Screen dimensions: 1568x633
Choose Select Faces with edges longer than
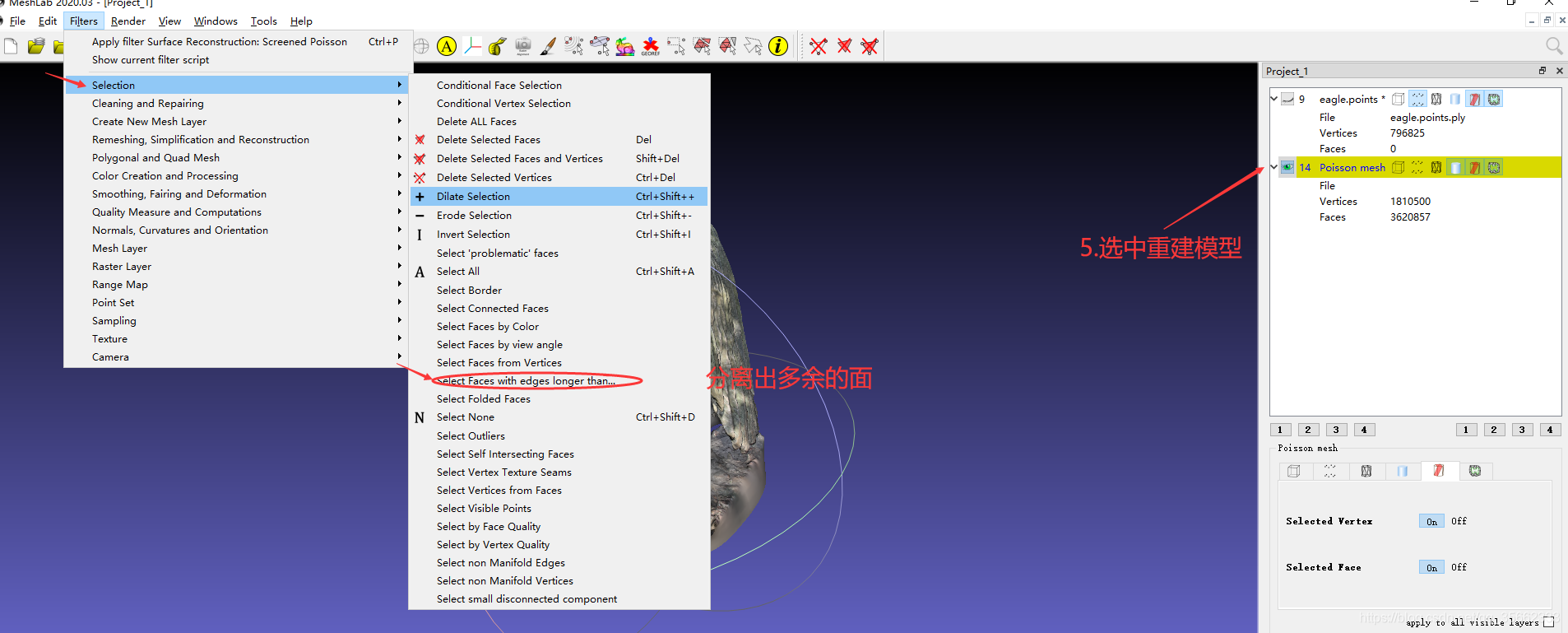(559, 380)
